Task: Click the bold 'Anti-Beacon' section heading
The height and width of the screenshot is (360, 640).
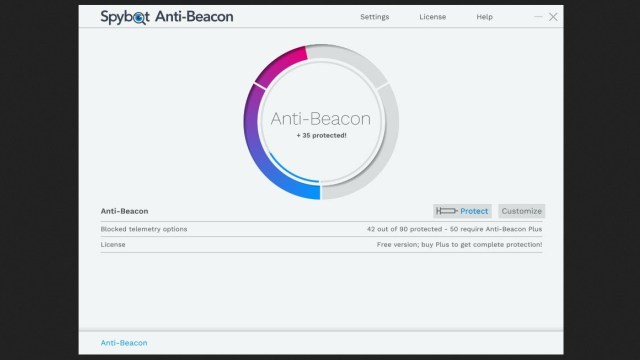Action: pos(124,211)
